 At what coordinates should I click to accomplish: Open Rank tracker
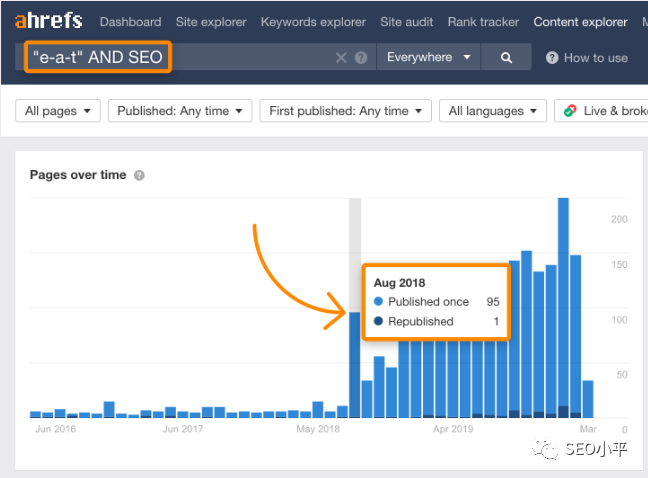[483, 22]
